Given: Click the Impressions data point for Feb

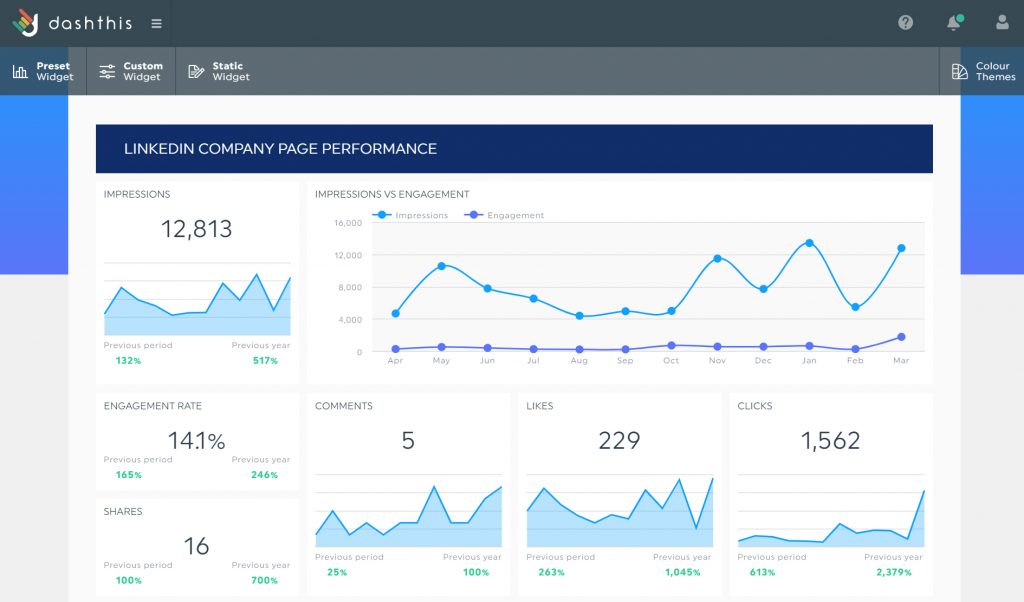Looking at the screenshot, I should pos(855,307).
